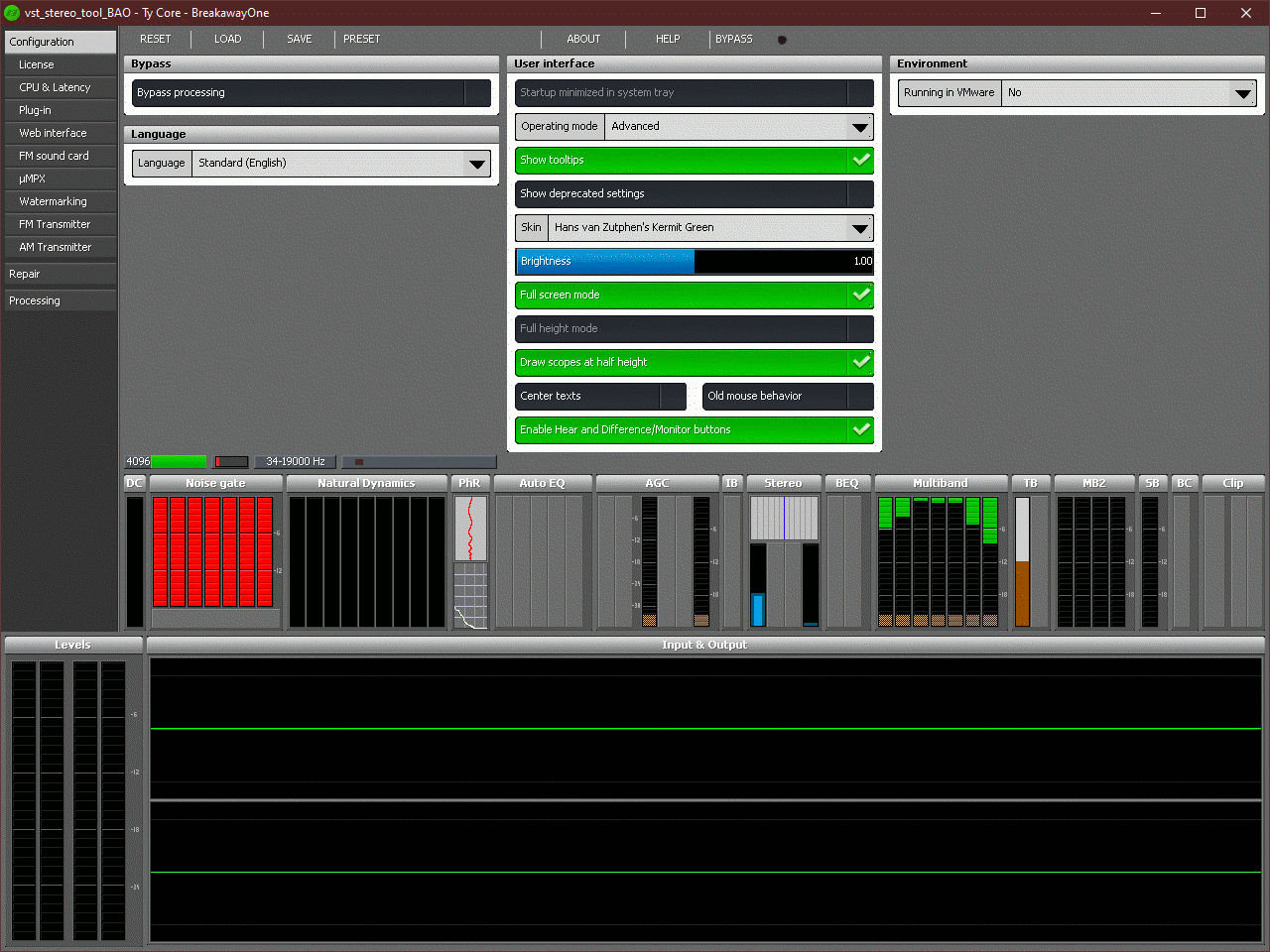The width and height of the screenshot is (1270, 952).
Task: Open the MB2 section
Action: pyautogui.click(x=1094, y=483)
